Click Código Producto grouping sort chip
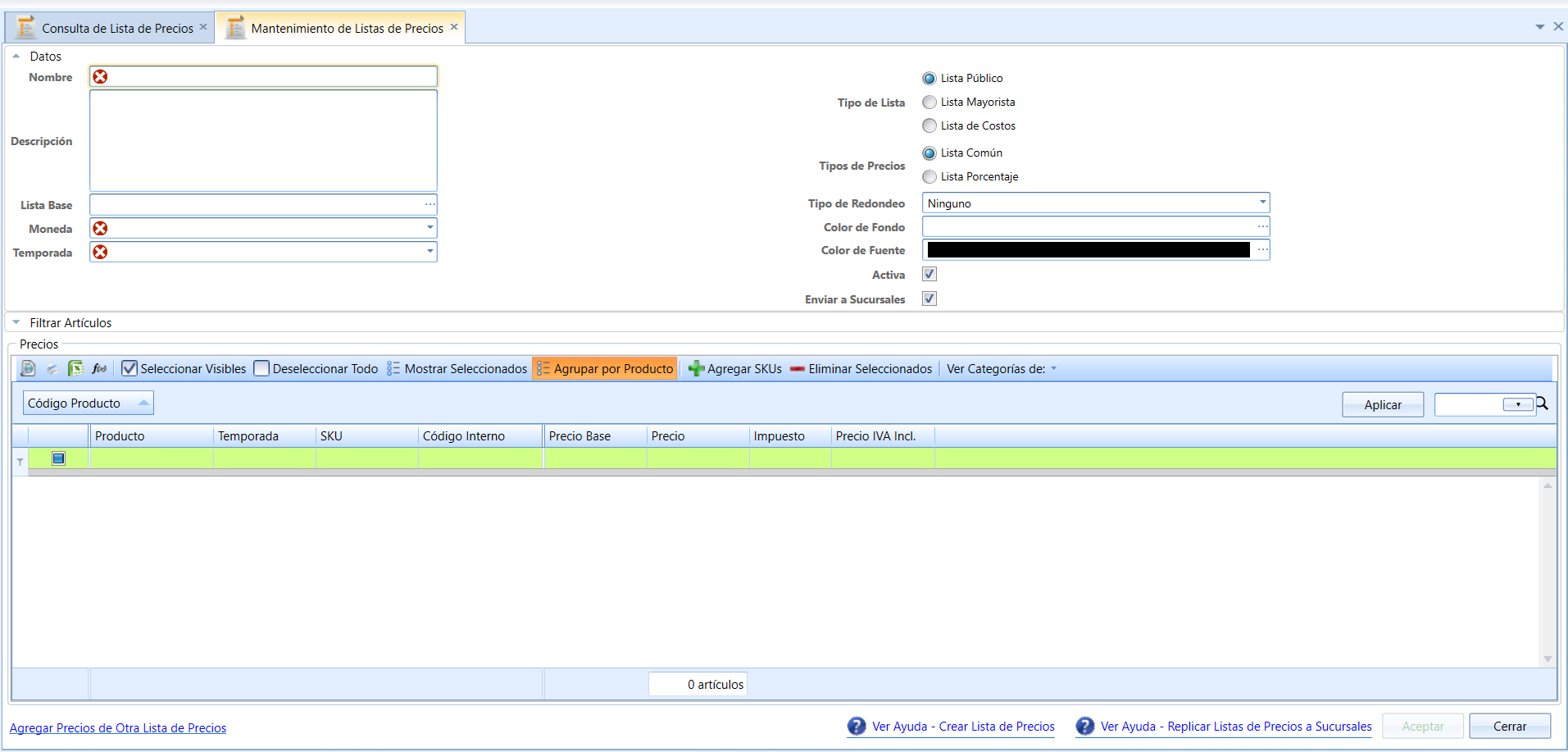 (x=88, y=403)
